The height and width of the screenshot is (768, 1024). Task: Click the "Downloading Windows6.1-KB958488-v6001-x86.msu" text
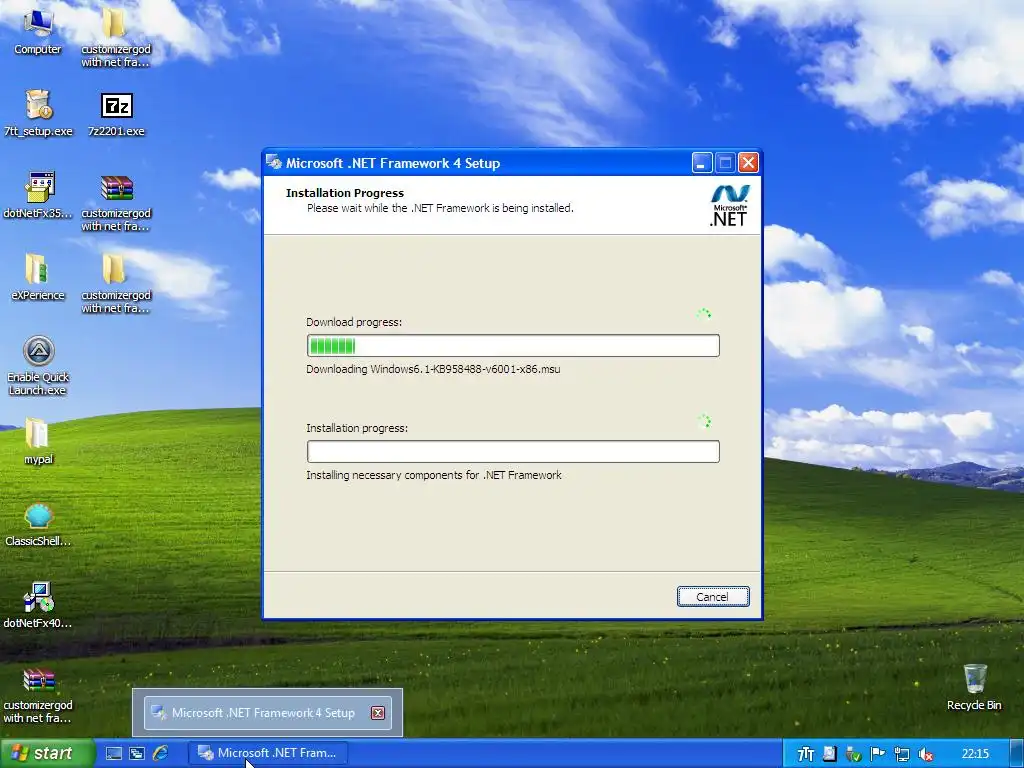(433, 369)
